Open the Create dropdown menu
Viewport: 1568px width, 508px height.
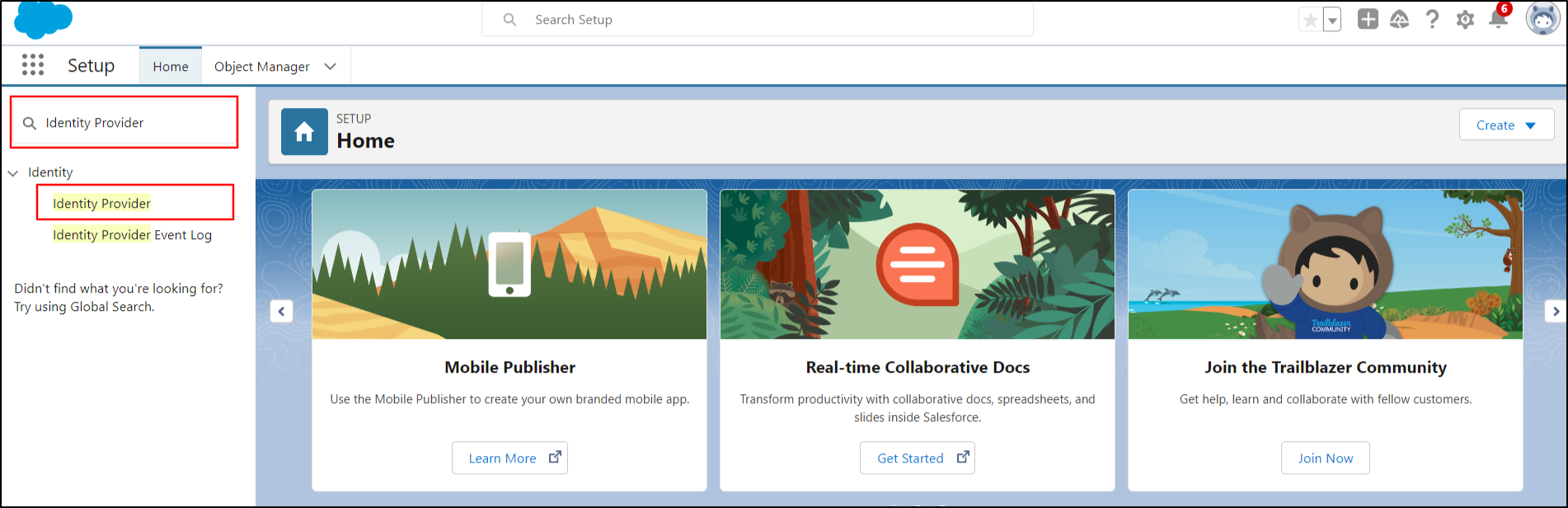(1506, 125)
